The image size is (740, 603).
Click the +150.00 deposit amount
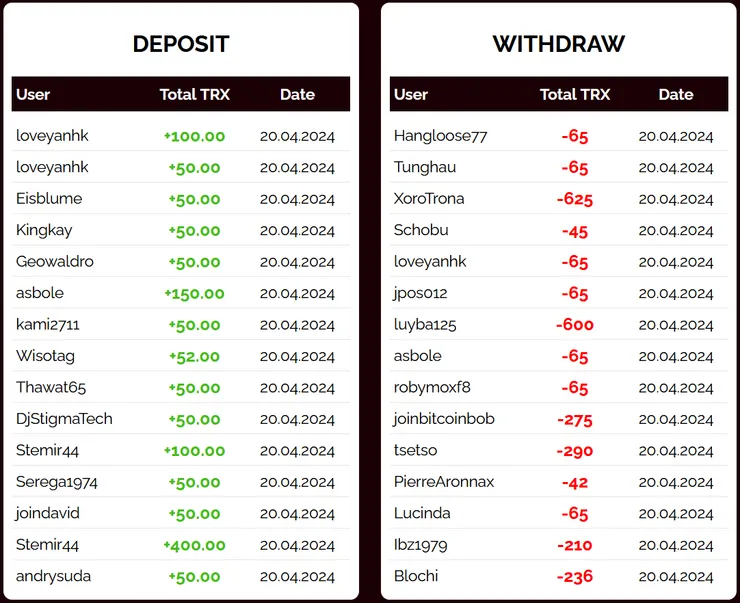[x=194, y=294]
